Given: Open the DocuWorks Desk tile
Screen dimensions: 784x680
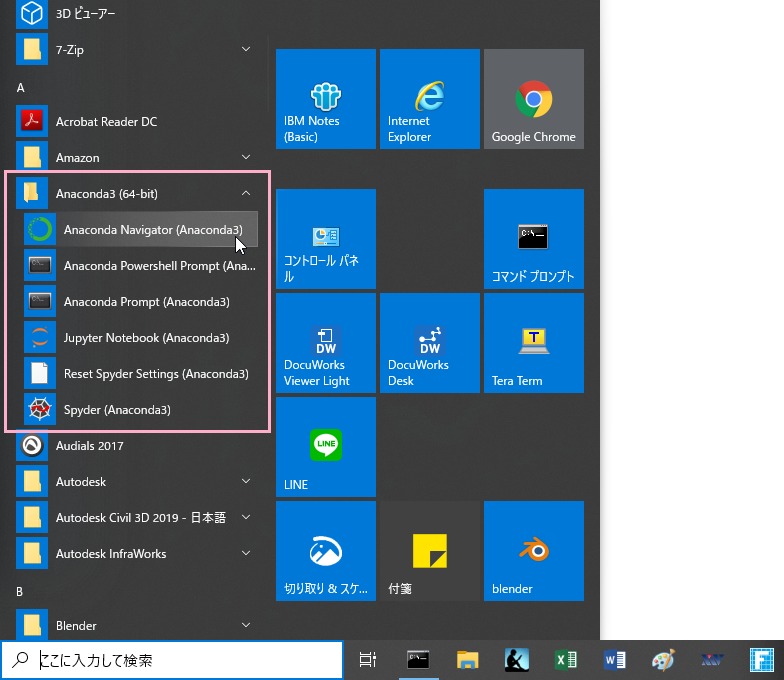Looking at the screenshot, I should point(430,343).
